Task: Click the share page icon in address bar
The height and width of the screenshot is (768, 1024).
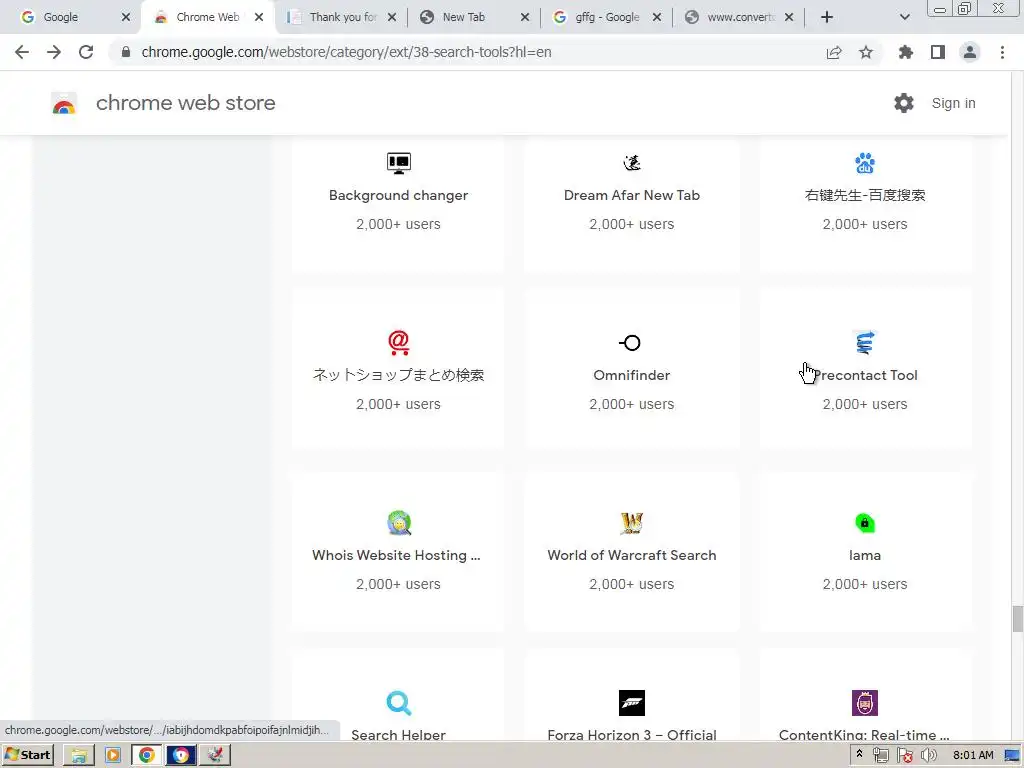Action: (834, 52)
